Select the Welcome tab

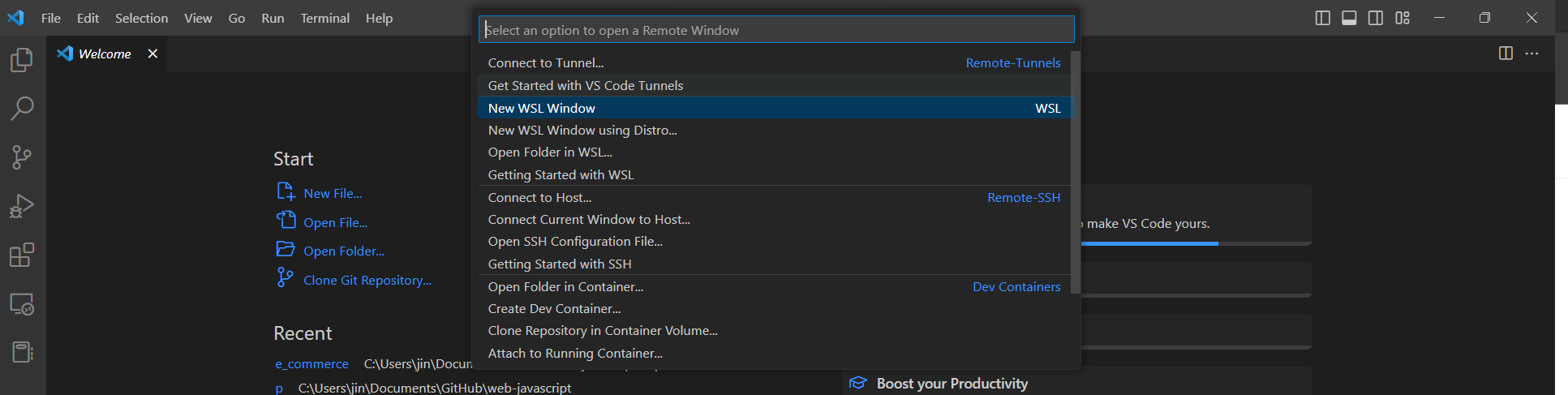[x=105, y=54]
